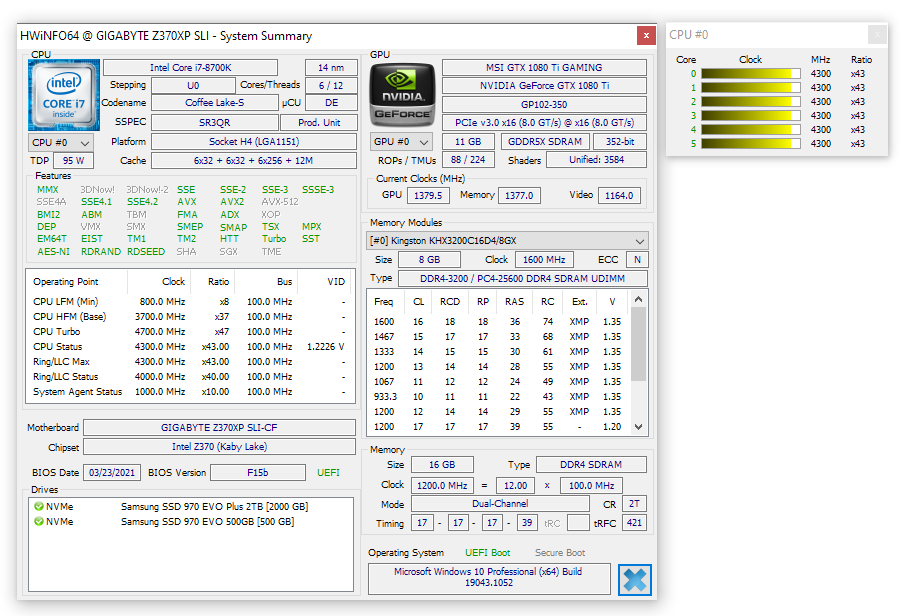905x616 pixels.
Task: Click the AES-NI feature label
Action: [54, 252]
